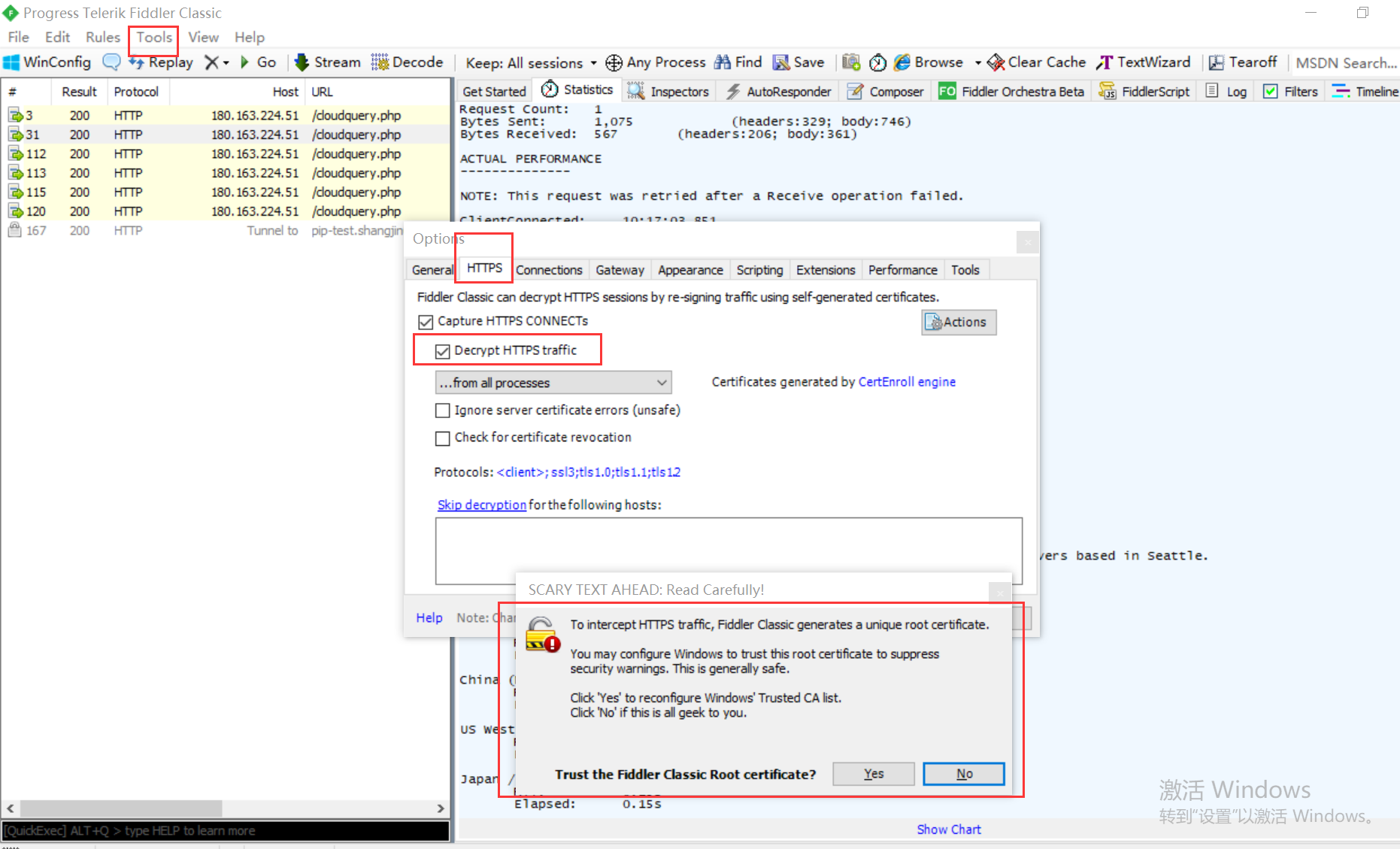
Task: Click the MSDN Search field
Action: tap(1345, 63)
